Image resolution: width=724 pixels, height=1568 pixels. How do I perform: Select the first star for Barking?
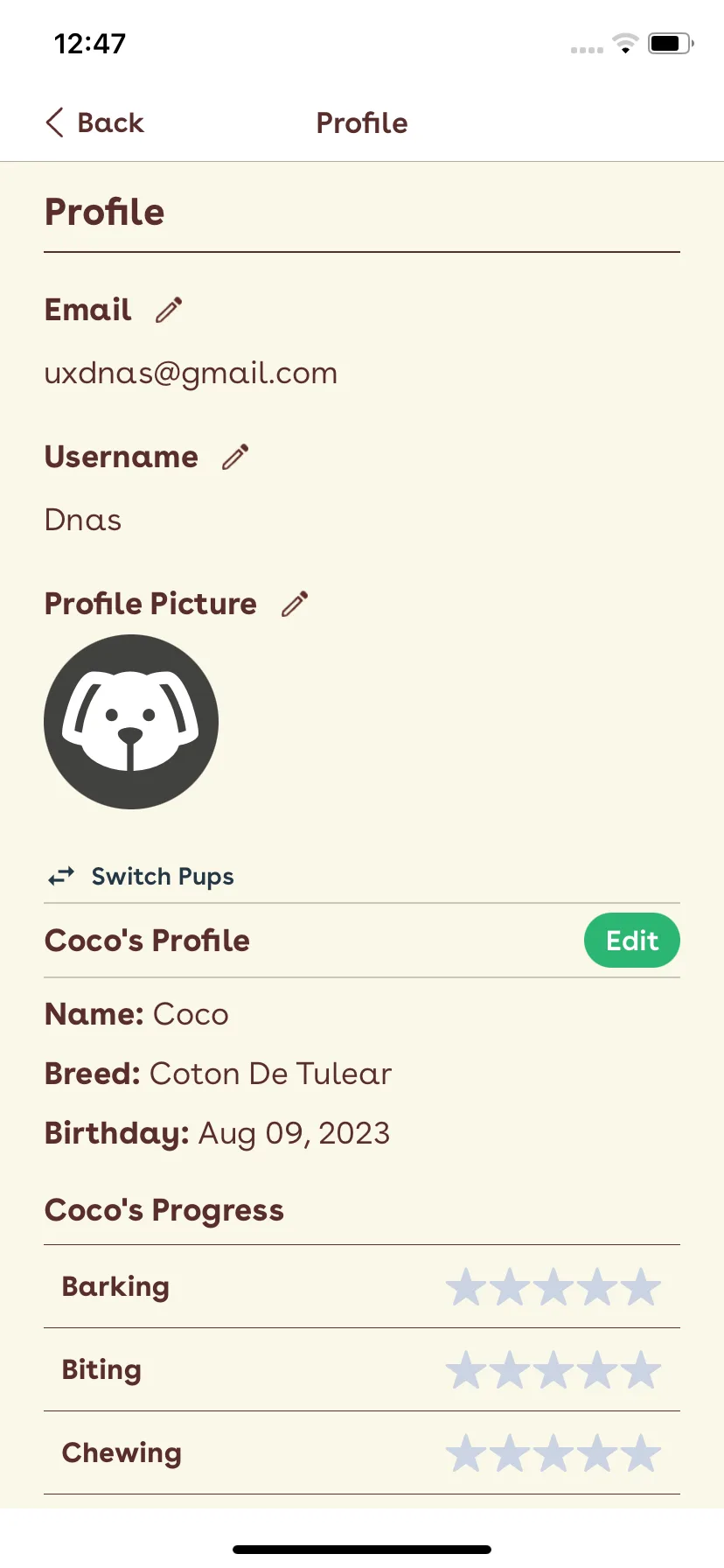click(x=466, y=1287)
